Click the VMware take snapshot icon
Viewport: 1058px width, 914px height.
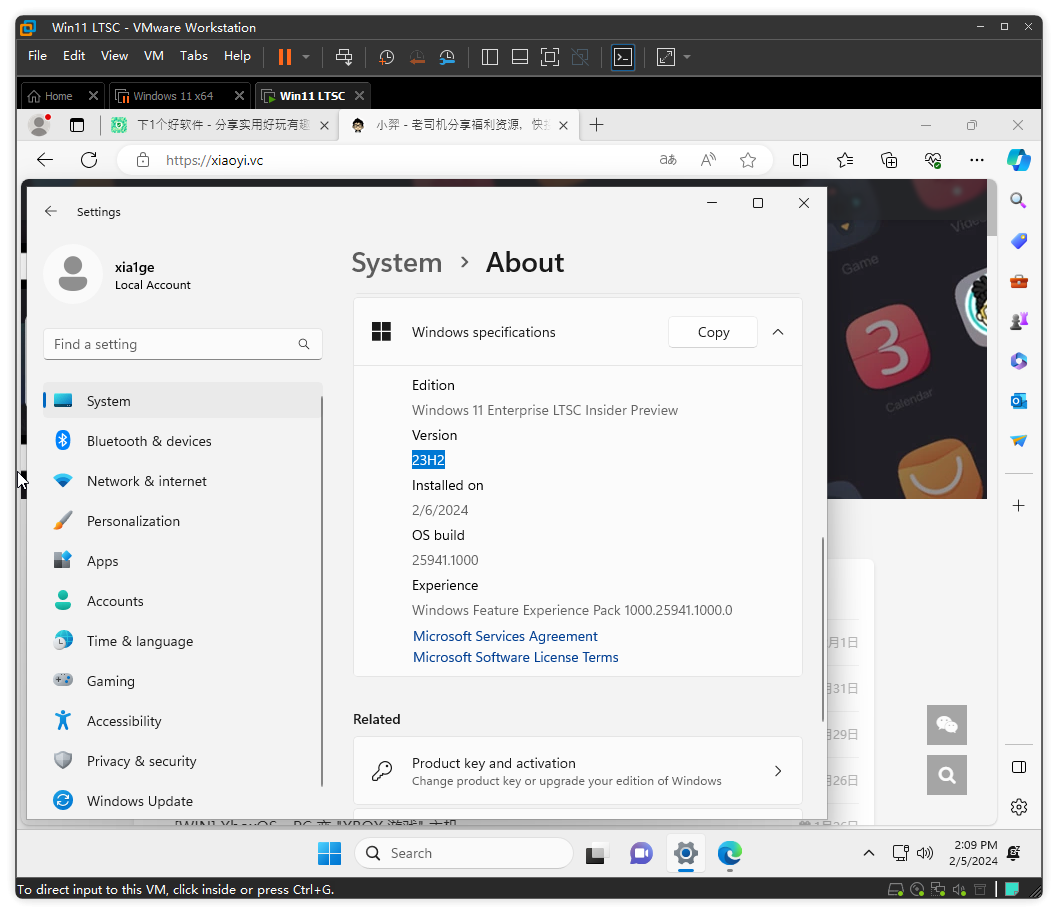pos(386,57)
